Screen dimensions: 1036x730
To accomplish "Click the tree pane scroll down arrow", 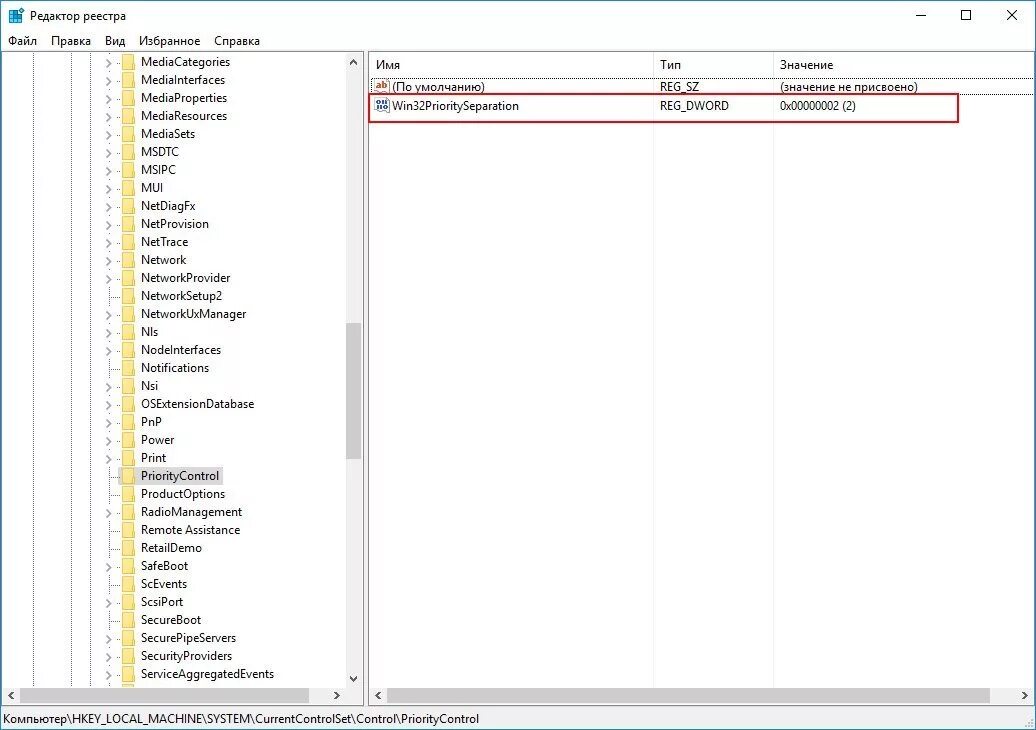I will point(353,678).
